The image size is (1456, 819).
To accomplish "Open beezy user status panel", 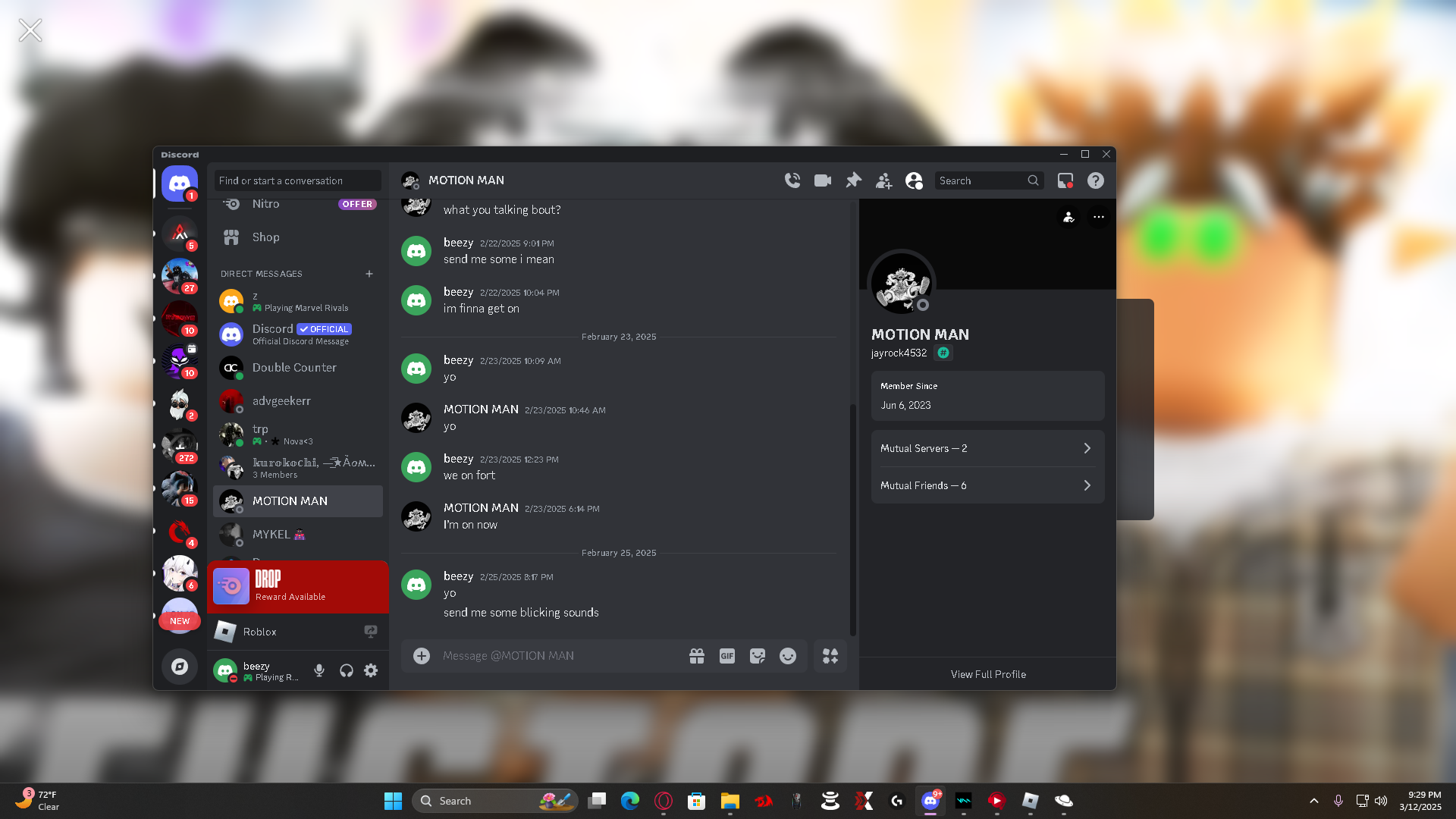I will tap(258, 670).
